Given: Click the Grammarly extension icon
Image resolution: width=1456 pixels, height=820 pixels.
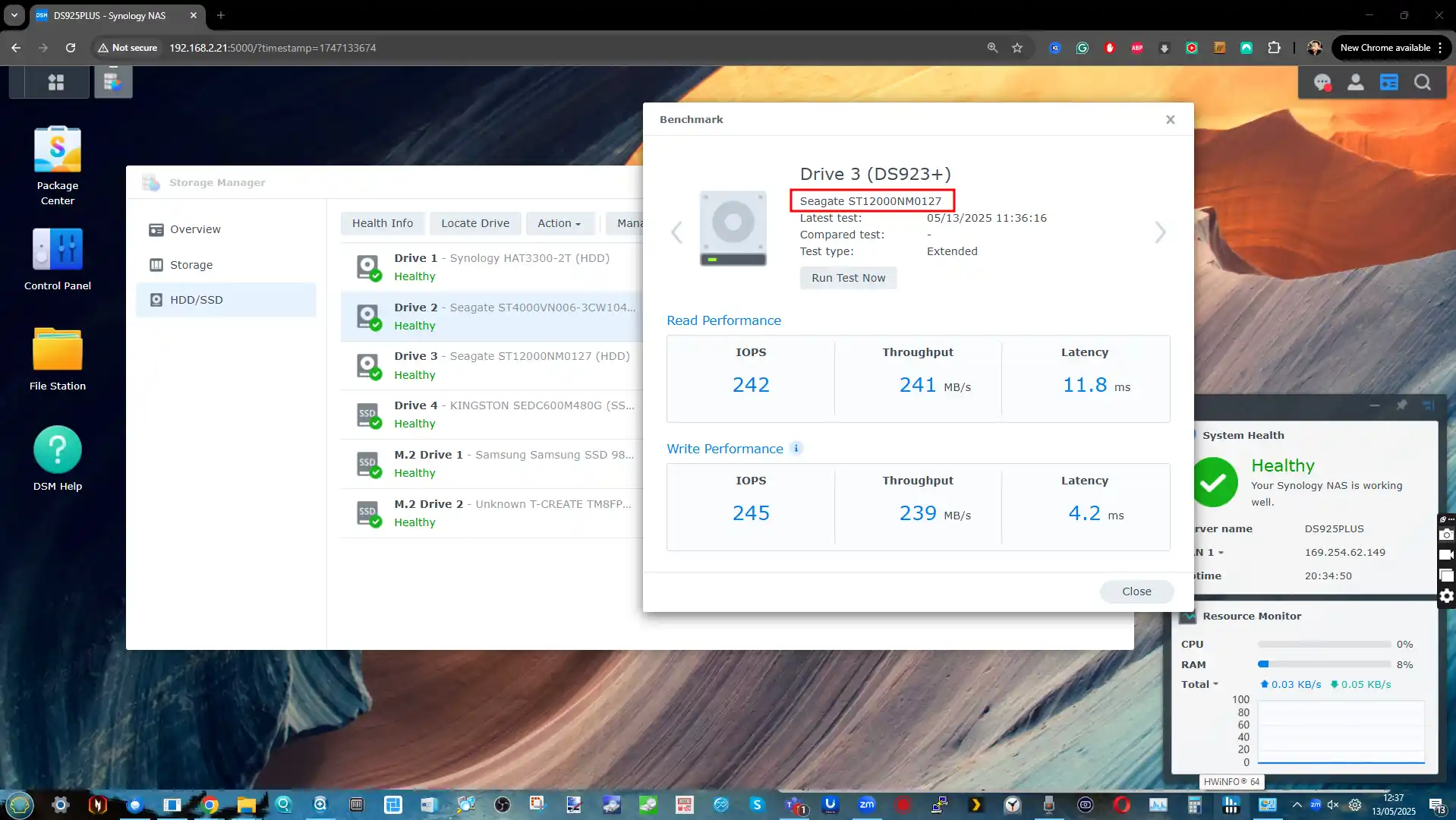Looking at the screenshot, I should pos(1083,48).
